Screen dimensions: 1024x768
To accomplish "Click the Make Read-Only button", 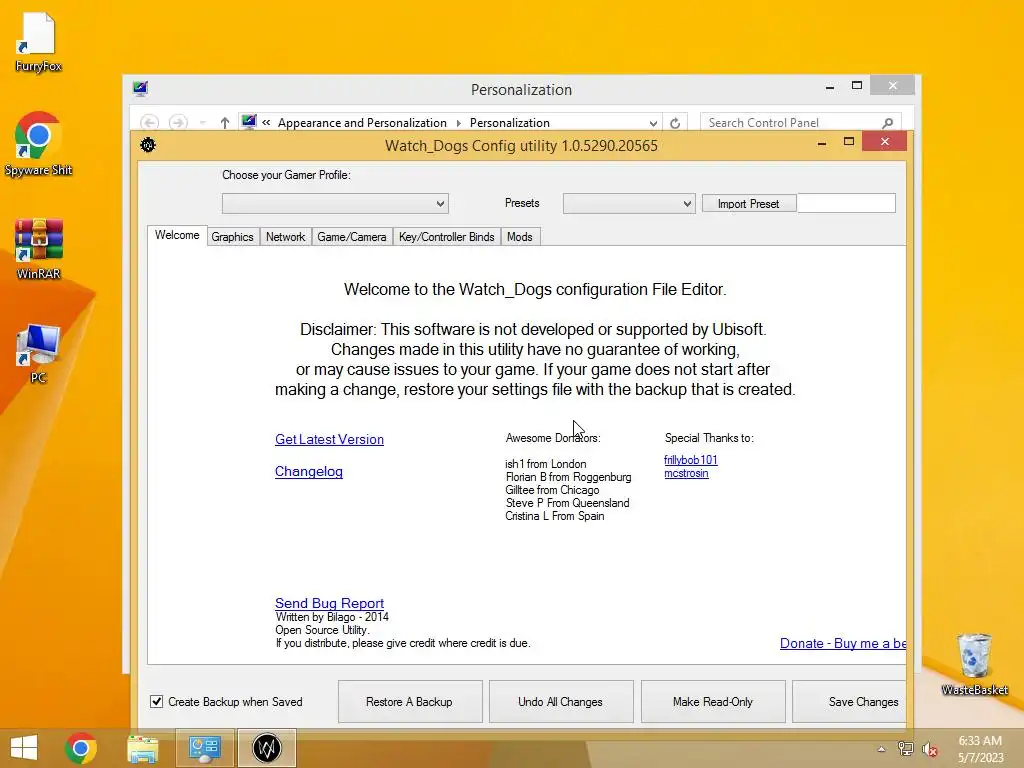I will pyautogui.click(x=712, y=701).
